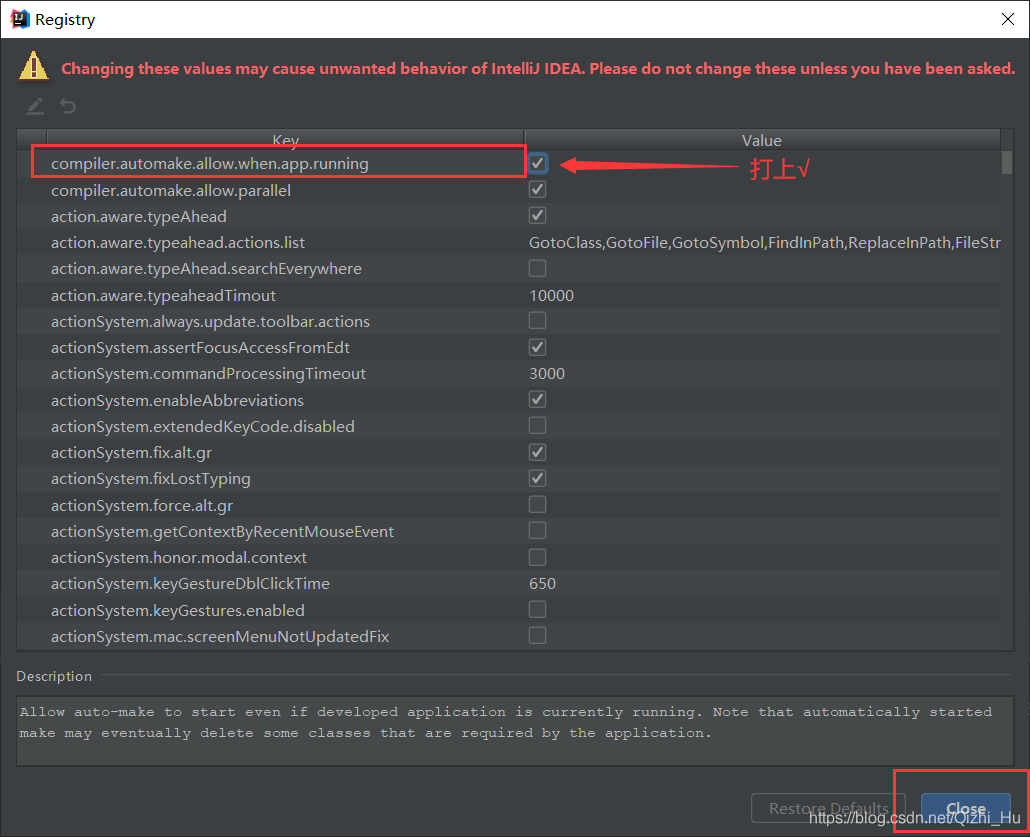The image size is (1030, 837).
Task: Click the Close button
Action: [966, 808]
